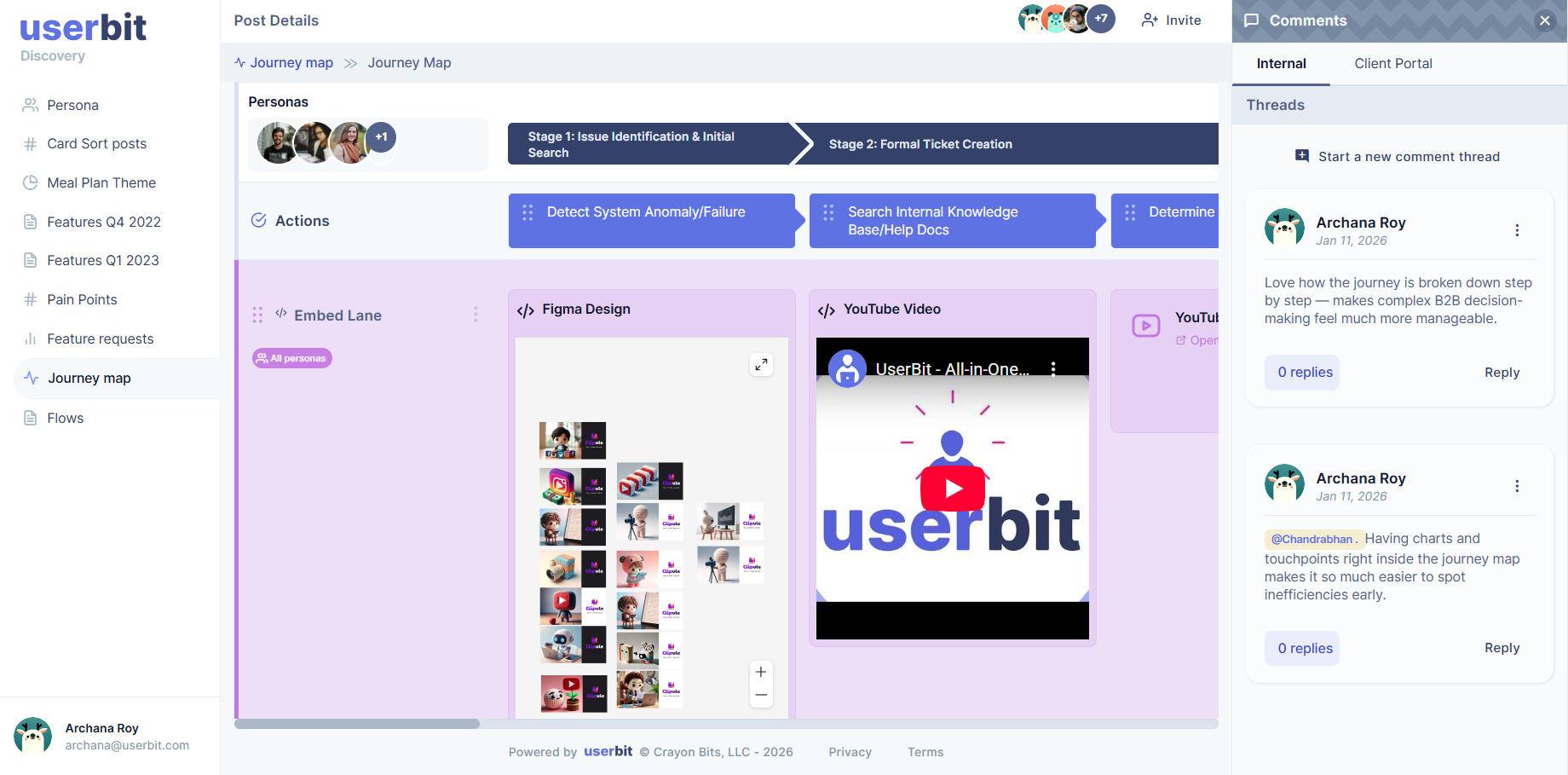Open Flows from the sidebar
1568x775 pixels.
point(64,418)
